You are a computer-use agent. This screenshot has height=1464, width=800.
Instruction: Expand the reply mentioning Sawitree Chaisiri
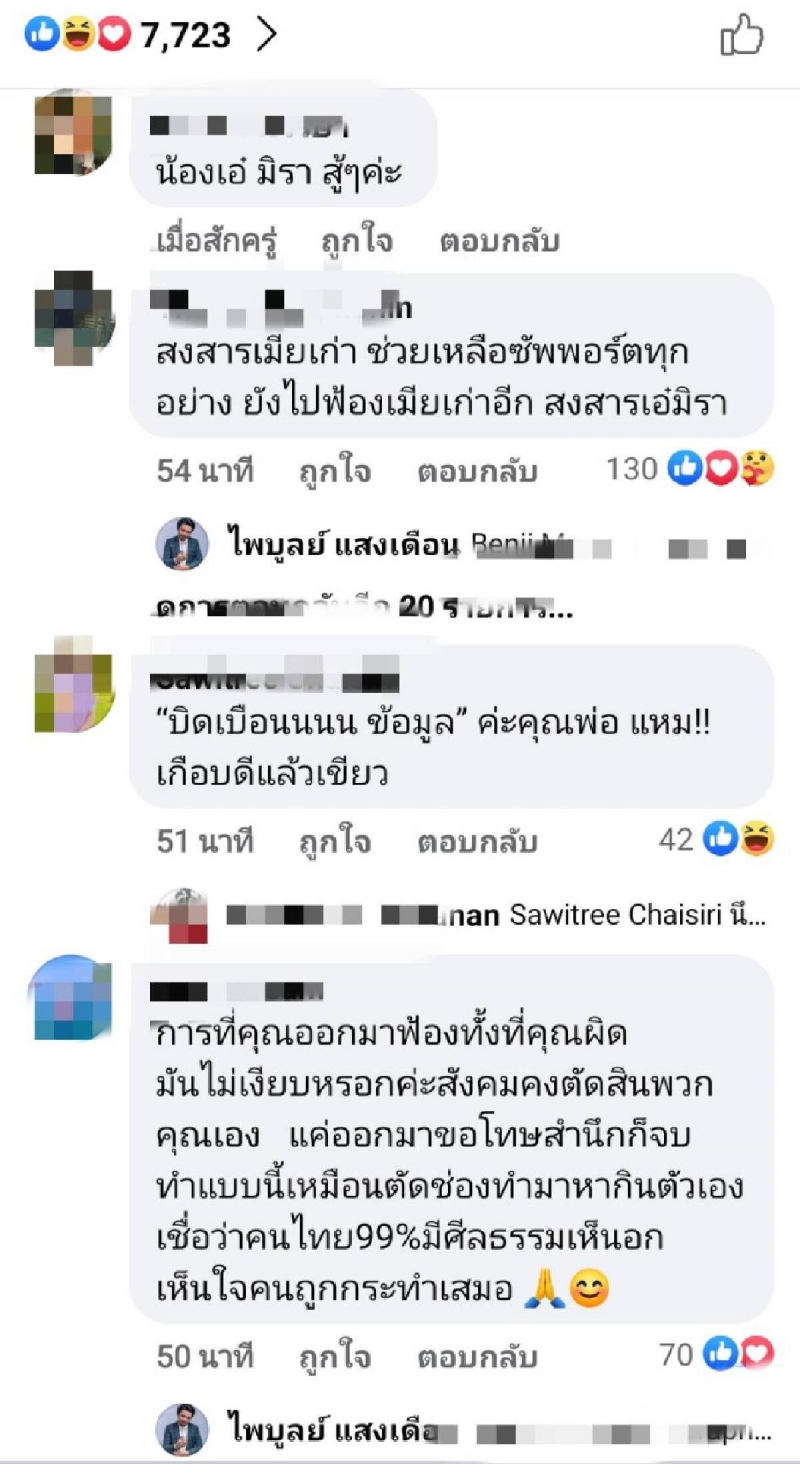(x=460, y=914)
